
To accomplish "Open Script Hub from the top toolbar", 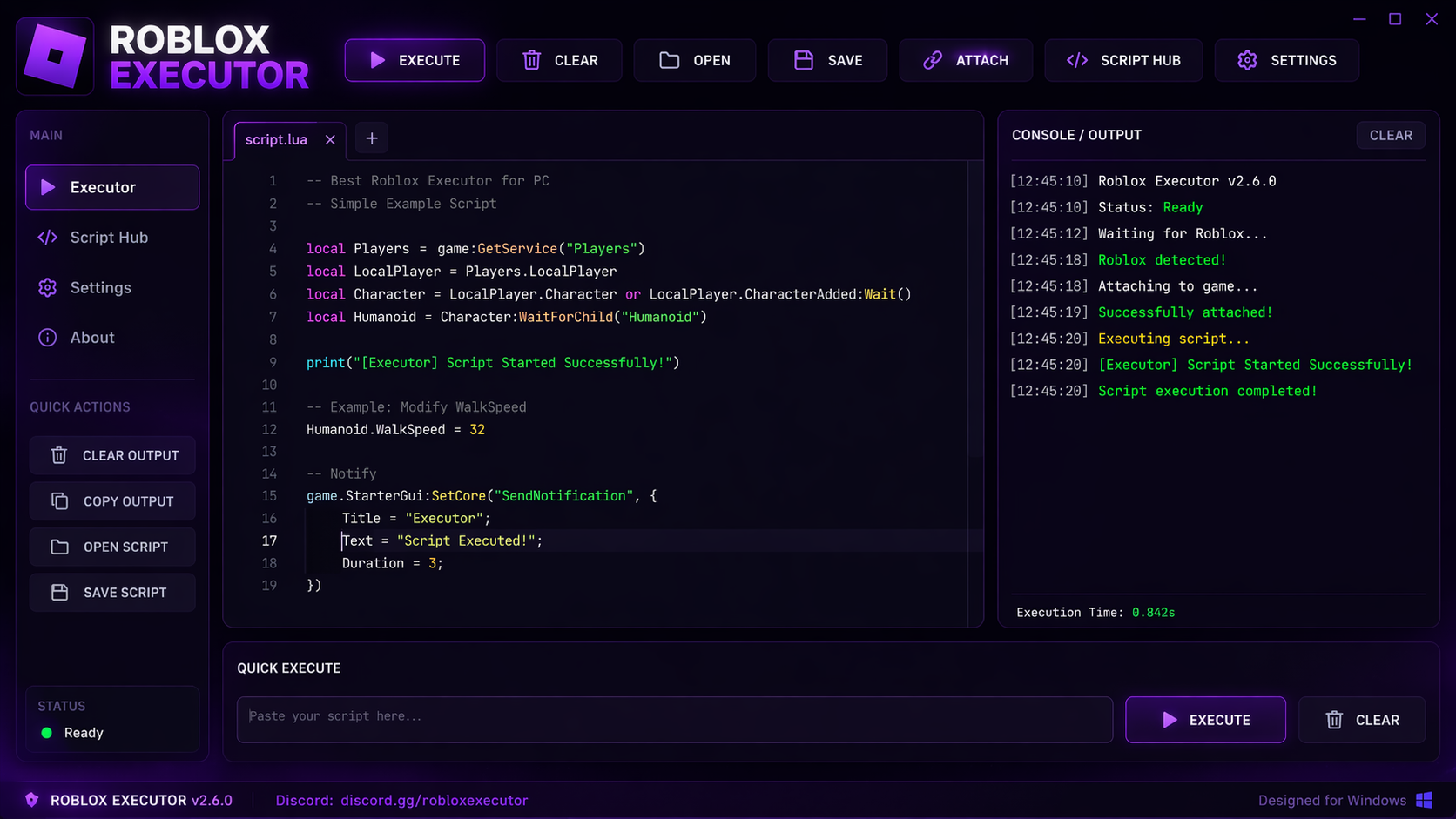I will [1123, 60].
